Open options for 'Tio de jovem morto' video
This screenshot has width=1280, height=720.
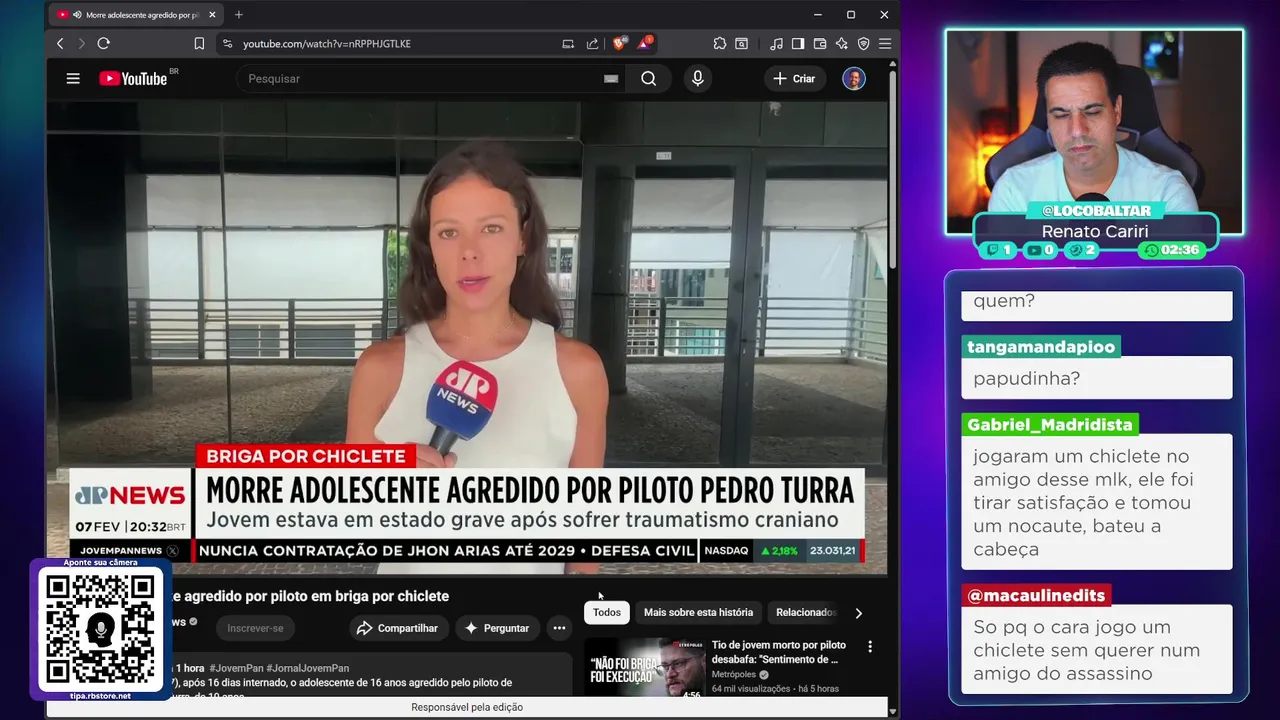pyautogui.click(x=870, y=647)
